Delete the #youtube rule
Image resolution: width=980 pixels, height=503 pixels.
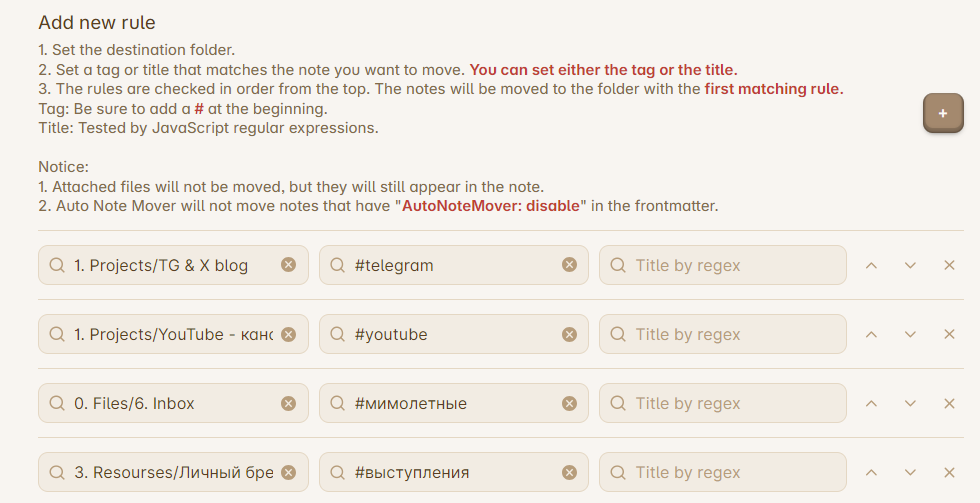pyautogui.click(x=949, y=334)
